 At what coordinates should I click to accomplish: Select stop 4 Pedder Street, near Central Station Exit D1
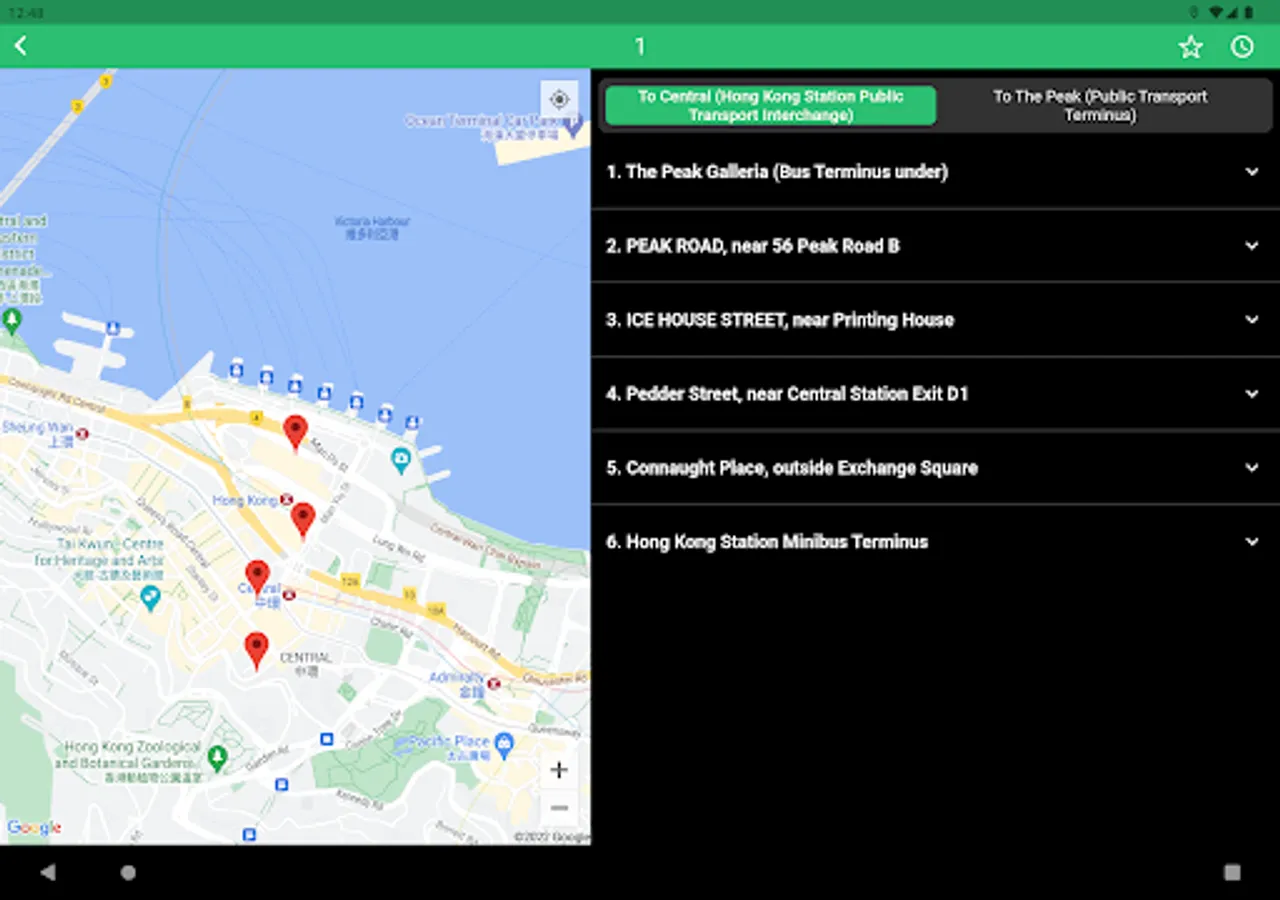point(787,394)
